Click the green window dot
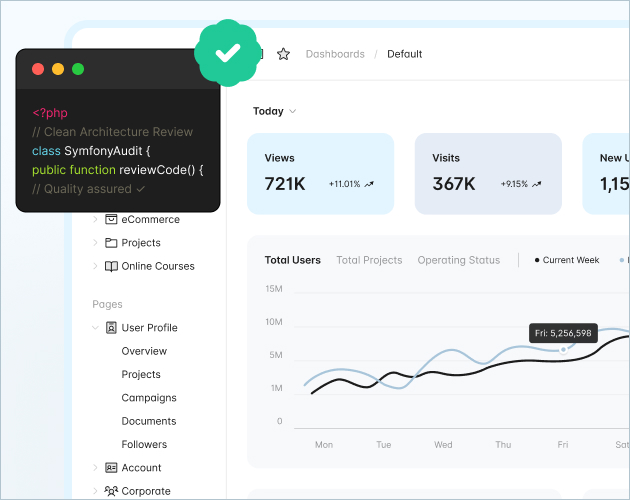 pyautogui.click(x=78, y=69)
